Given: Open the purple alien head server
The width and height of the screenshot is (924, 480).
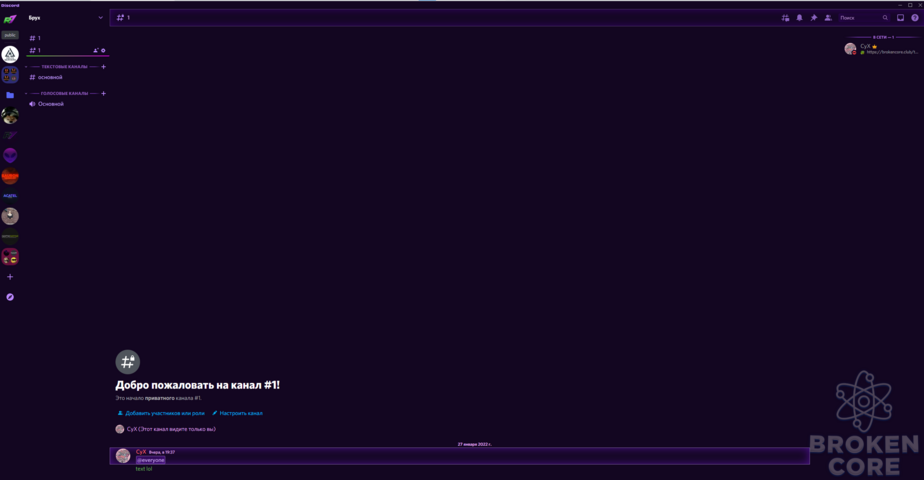Looking at the screenshot, I should click(10, 155).
